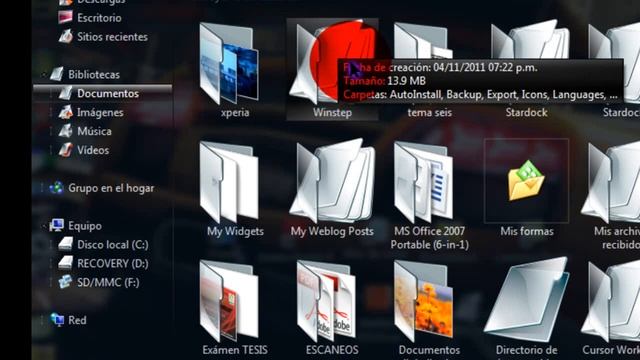Viewport: 640px width, 360px height.
Task: Expand the Red tree node
Action: 43,320
